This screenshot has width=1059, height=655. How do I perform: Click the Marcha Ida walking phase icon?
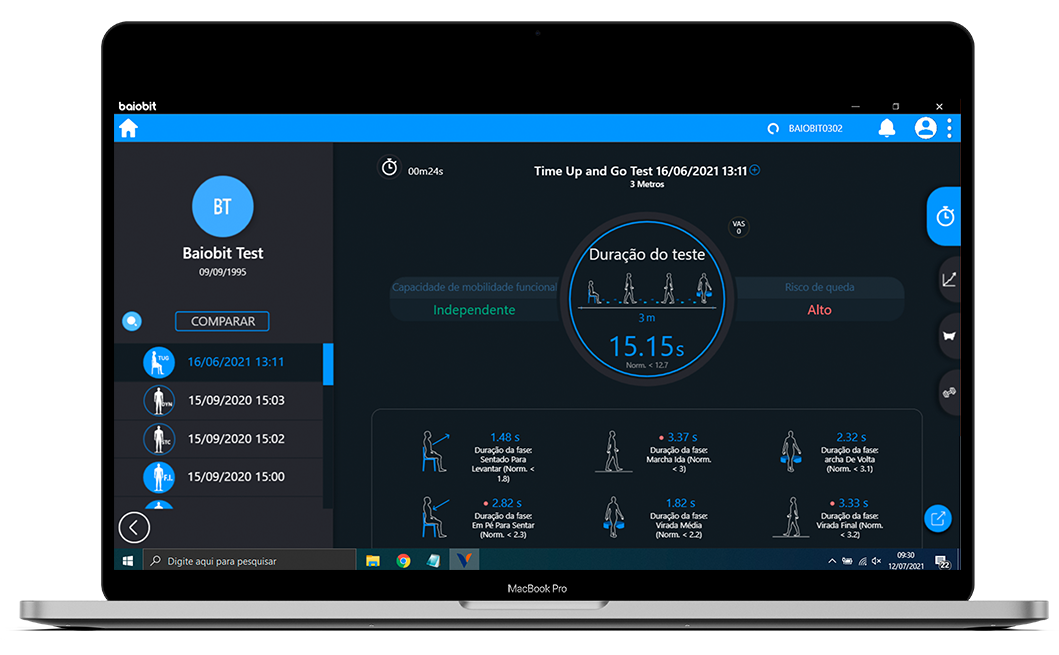point(613,451)
